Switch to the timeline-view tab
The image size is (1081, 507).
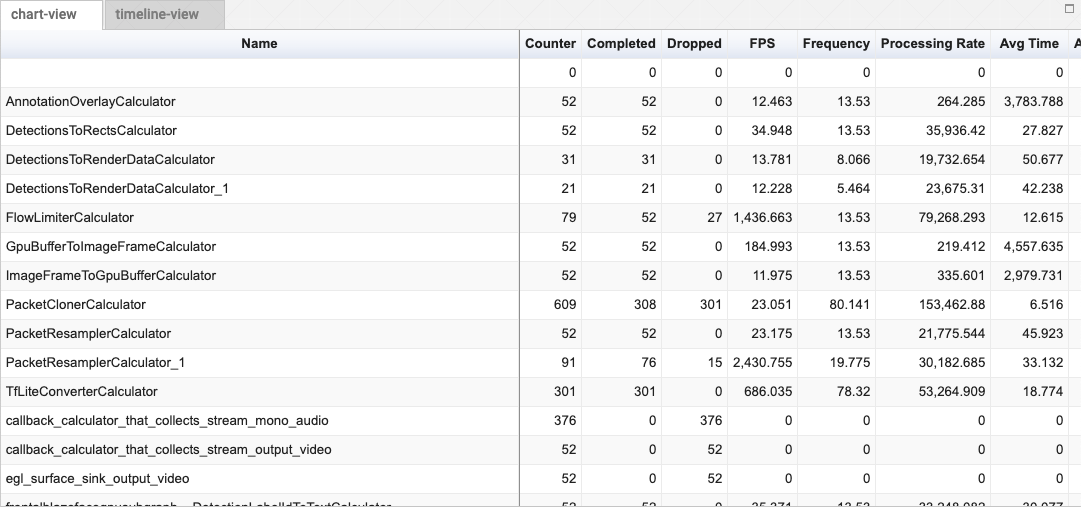click(157, 14)
